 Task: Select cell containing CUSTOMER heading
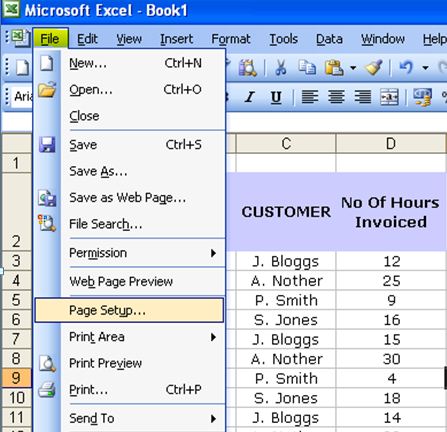pyautogui.click(x=286, y=212)
